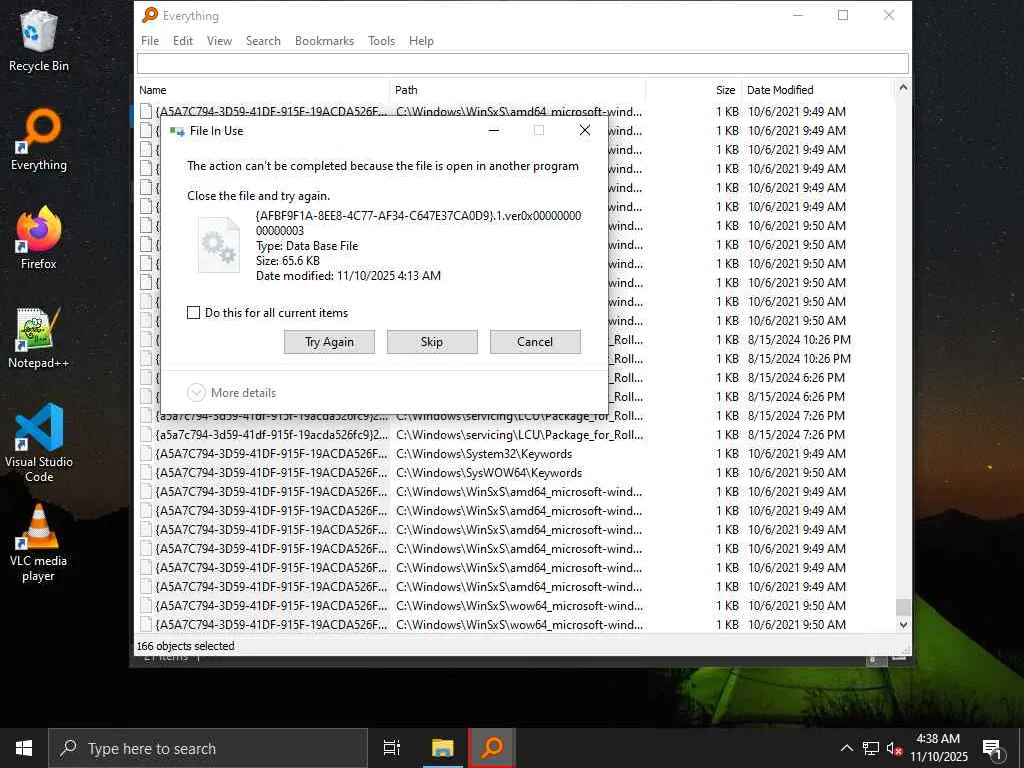Viewport: 1024px width, 768px height.
Task: Sort by the Name column header
Action: (x=263, y=90)
